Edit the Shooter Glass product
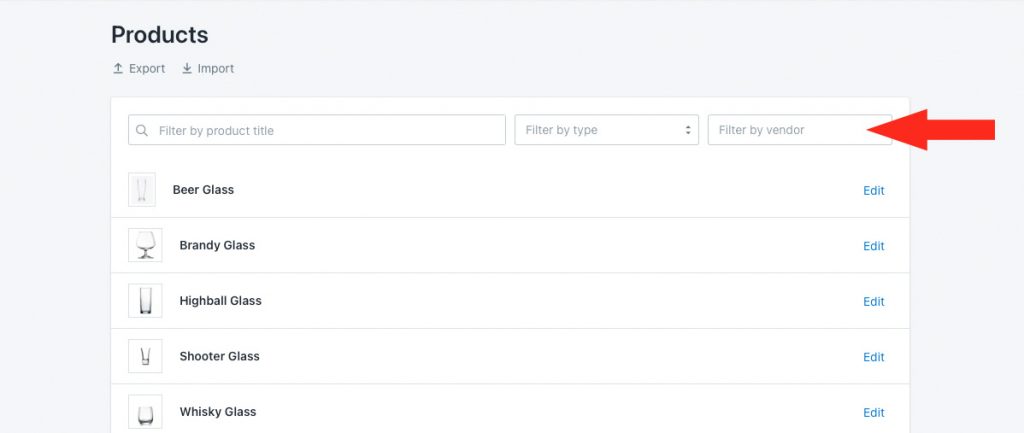Viewport: 1024px width, 433px height. (x=874, y=357)
